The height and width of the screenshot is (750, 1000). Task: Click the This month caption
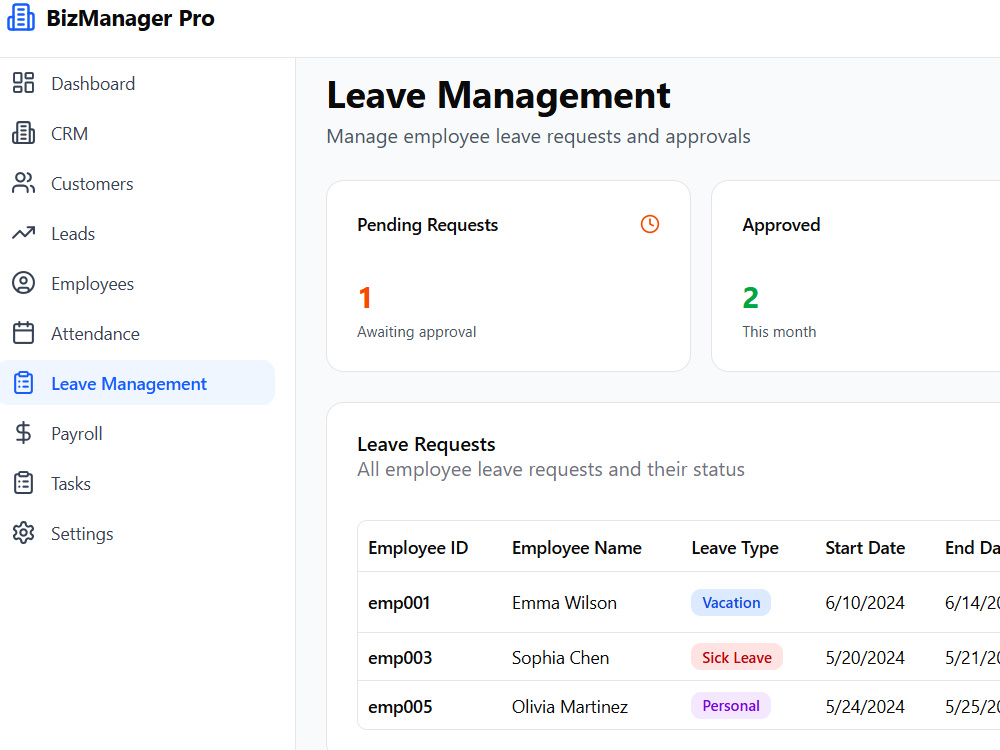click(x=779, y=332)
